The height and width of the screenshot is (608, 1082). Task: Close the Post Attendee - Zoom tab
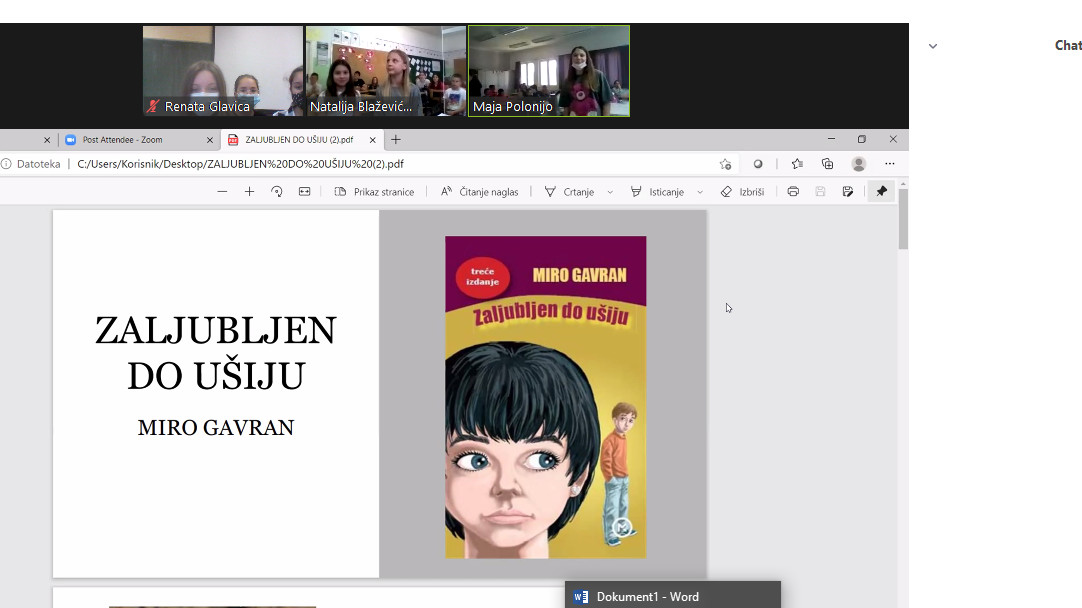pos(210,140)
